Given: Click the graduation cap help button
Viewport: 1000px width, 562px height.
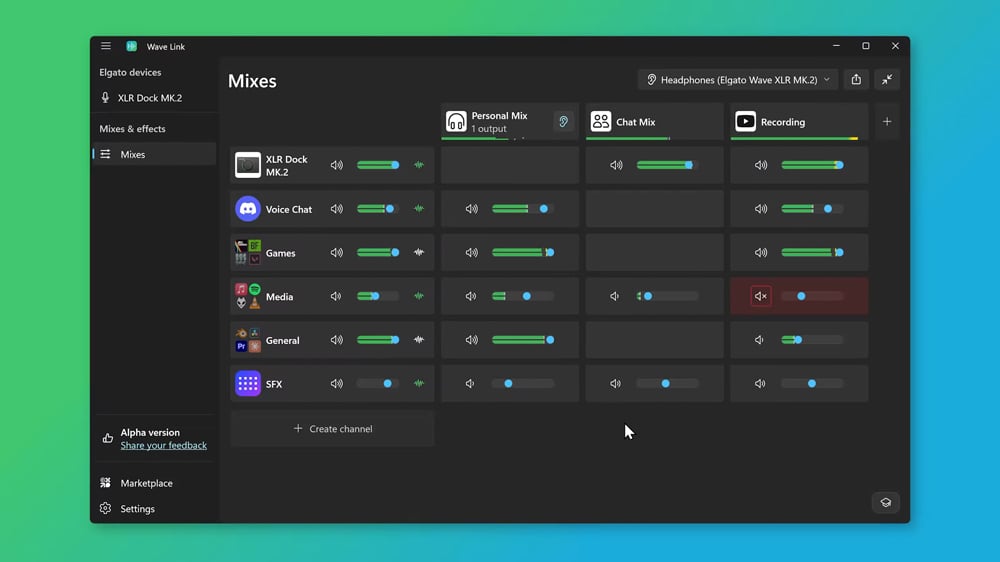Looking at the screenshot, I should coord(886,503).
